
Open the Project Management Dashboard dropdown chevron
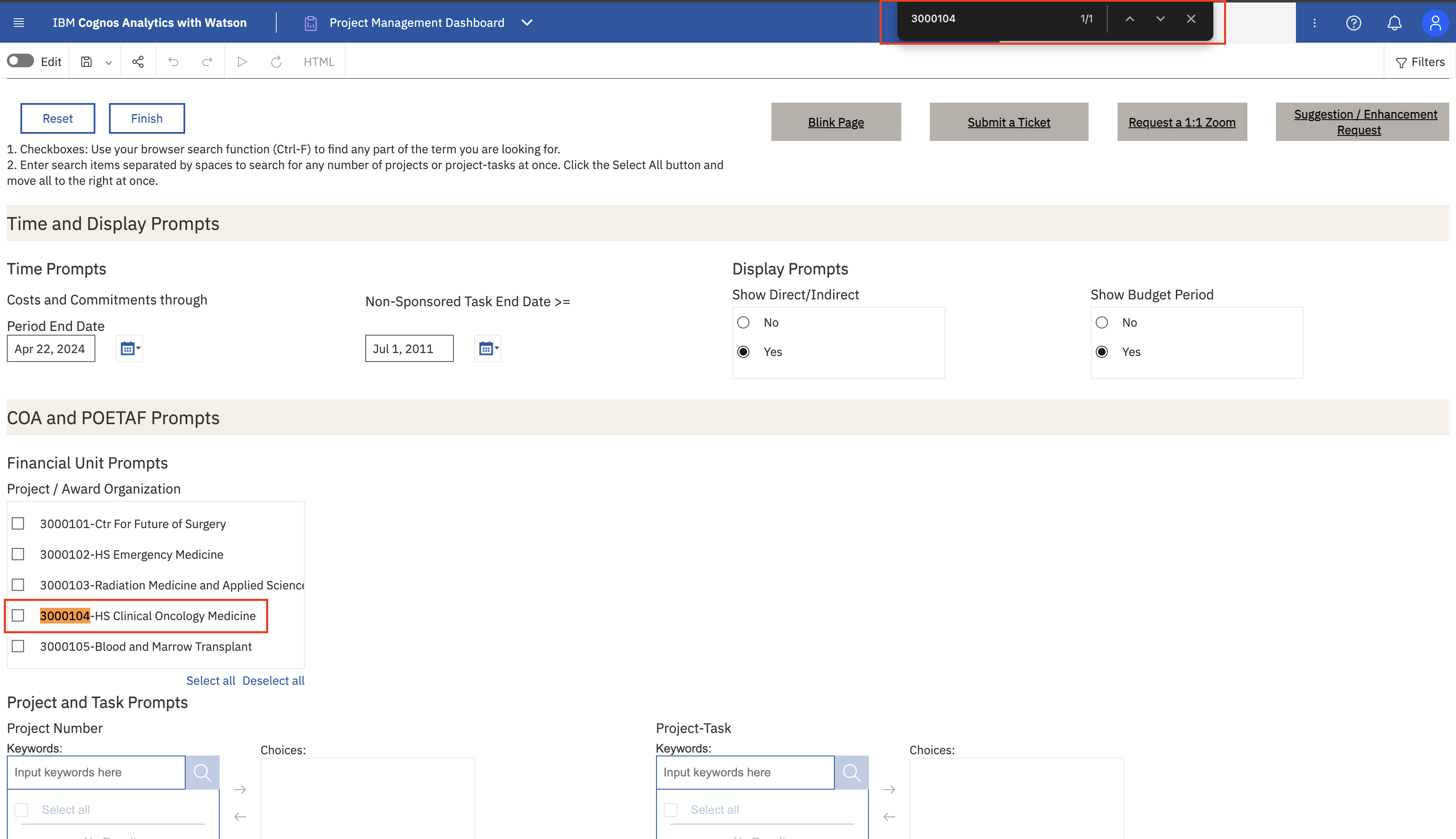pos(527,23)
